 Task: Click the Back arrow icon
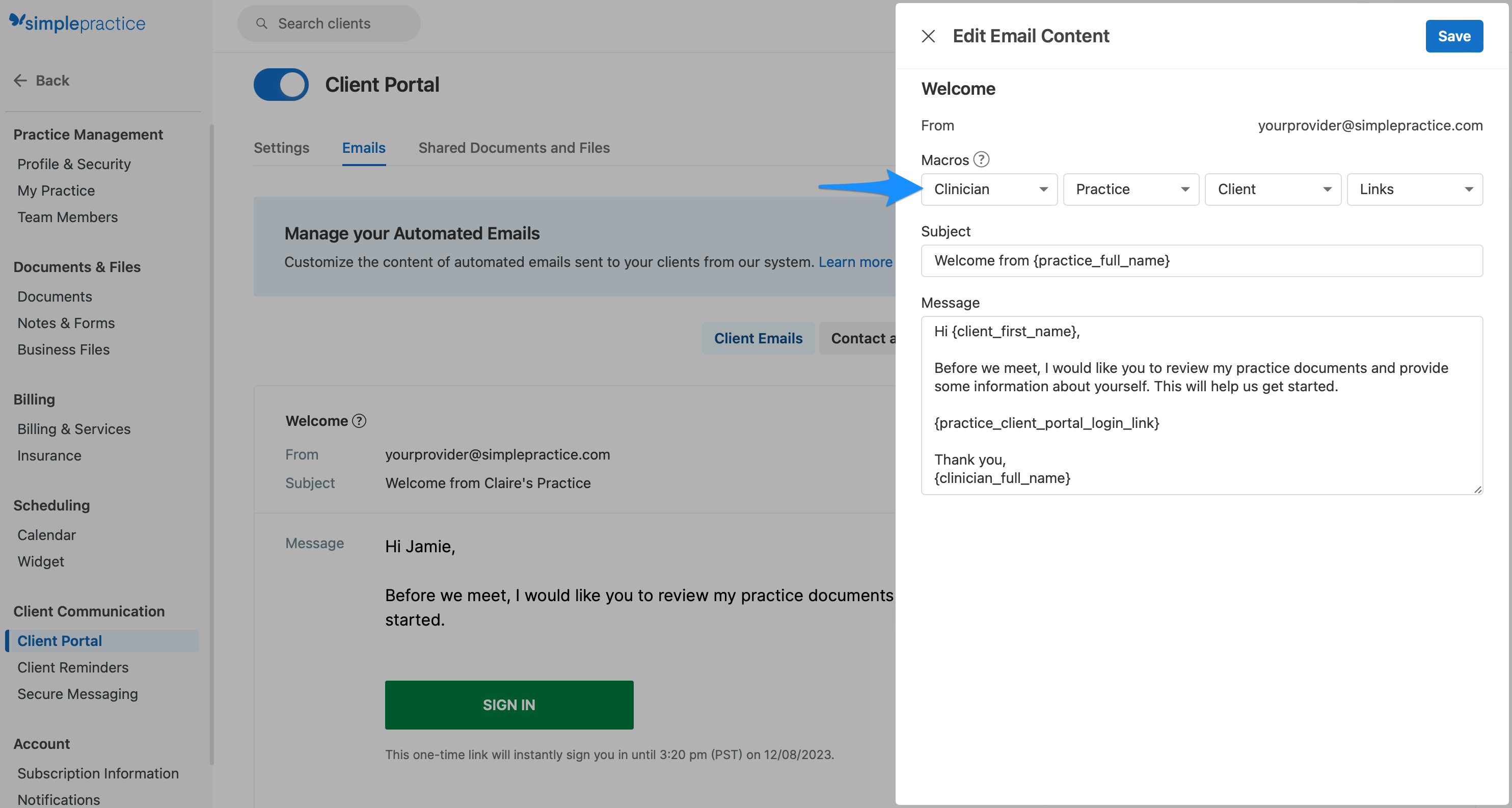[x=20, y=80]
